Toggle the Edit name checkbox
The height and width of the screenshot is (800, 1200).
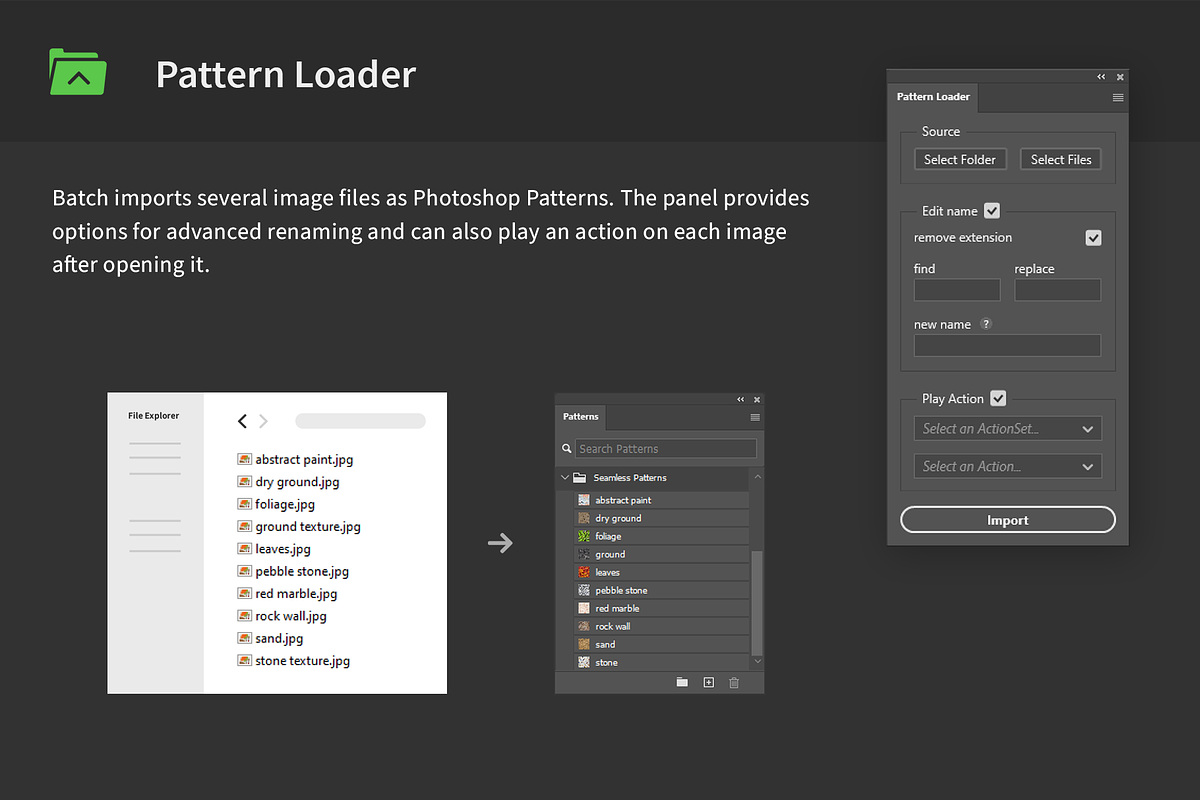[991, 210]
